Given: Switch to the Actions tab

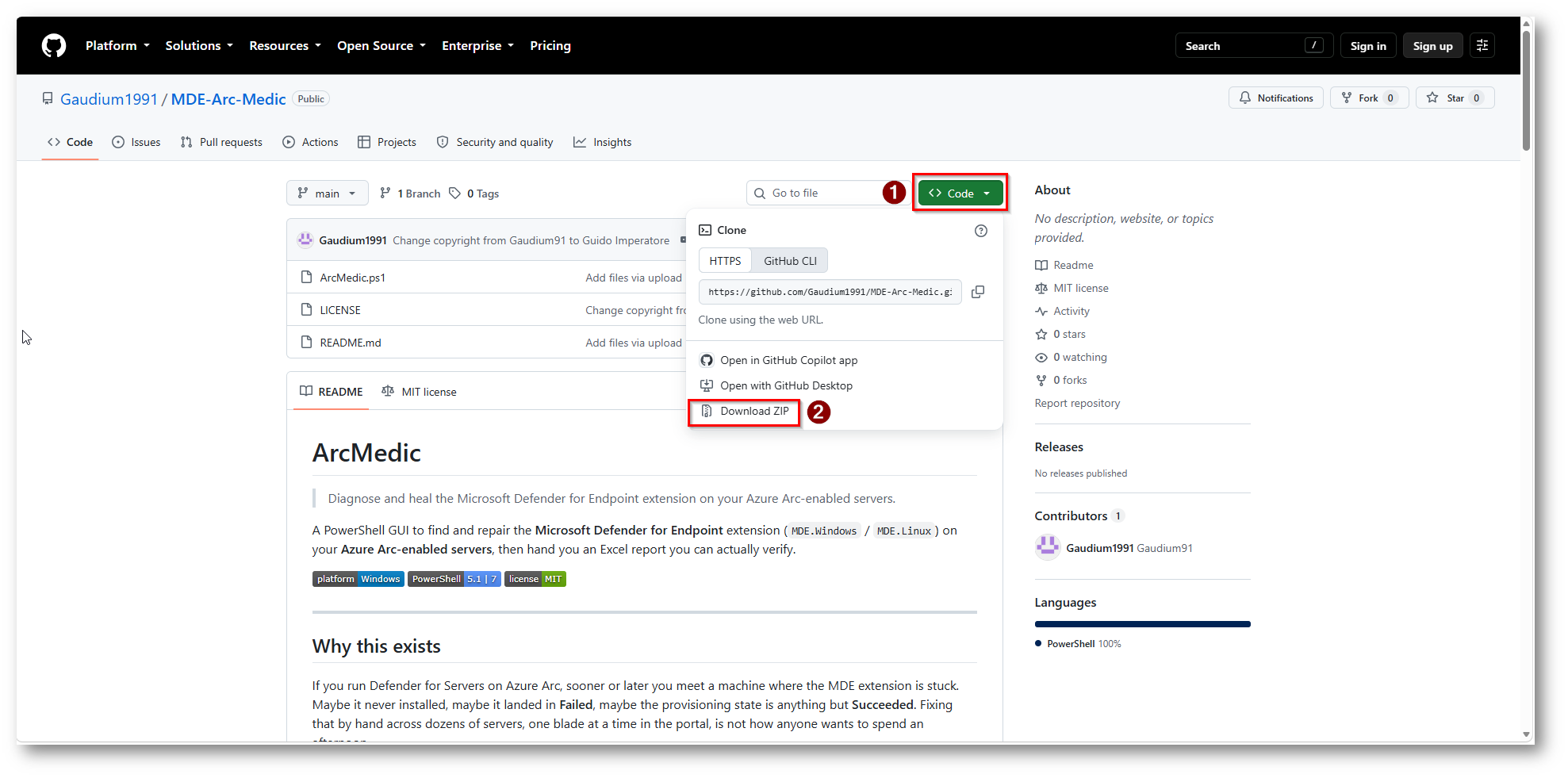Looking at the screenshot, I should coord(310,142).
